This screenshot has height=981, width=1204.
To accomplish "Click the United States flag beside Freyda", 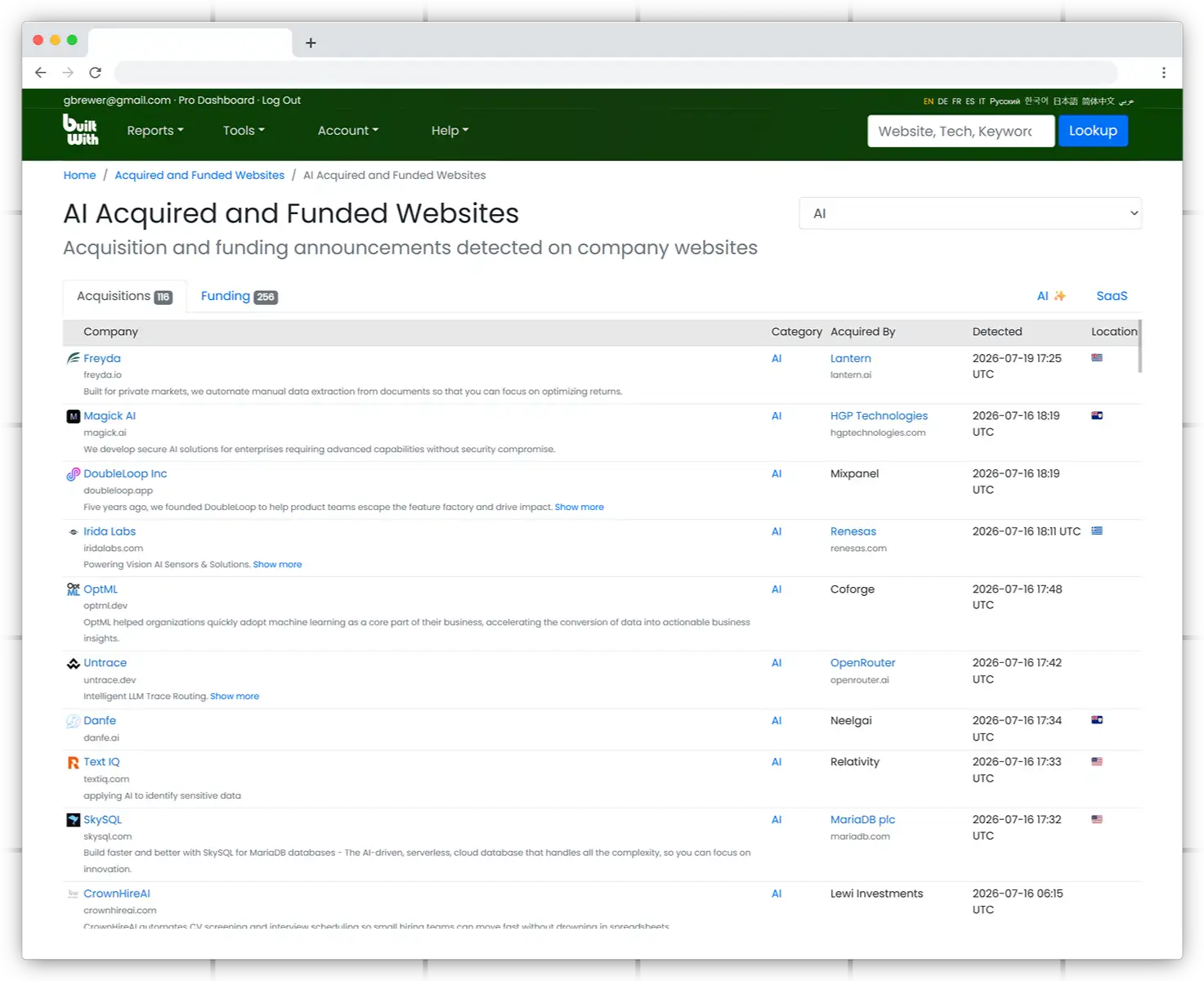I will [x=1097, y=358].
